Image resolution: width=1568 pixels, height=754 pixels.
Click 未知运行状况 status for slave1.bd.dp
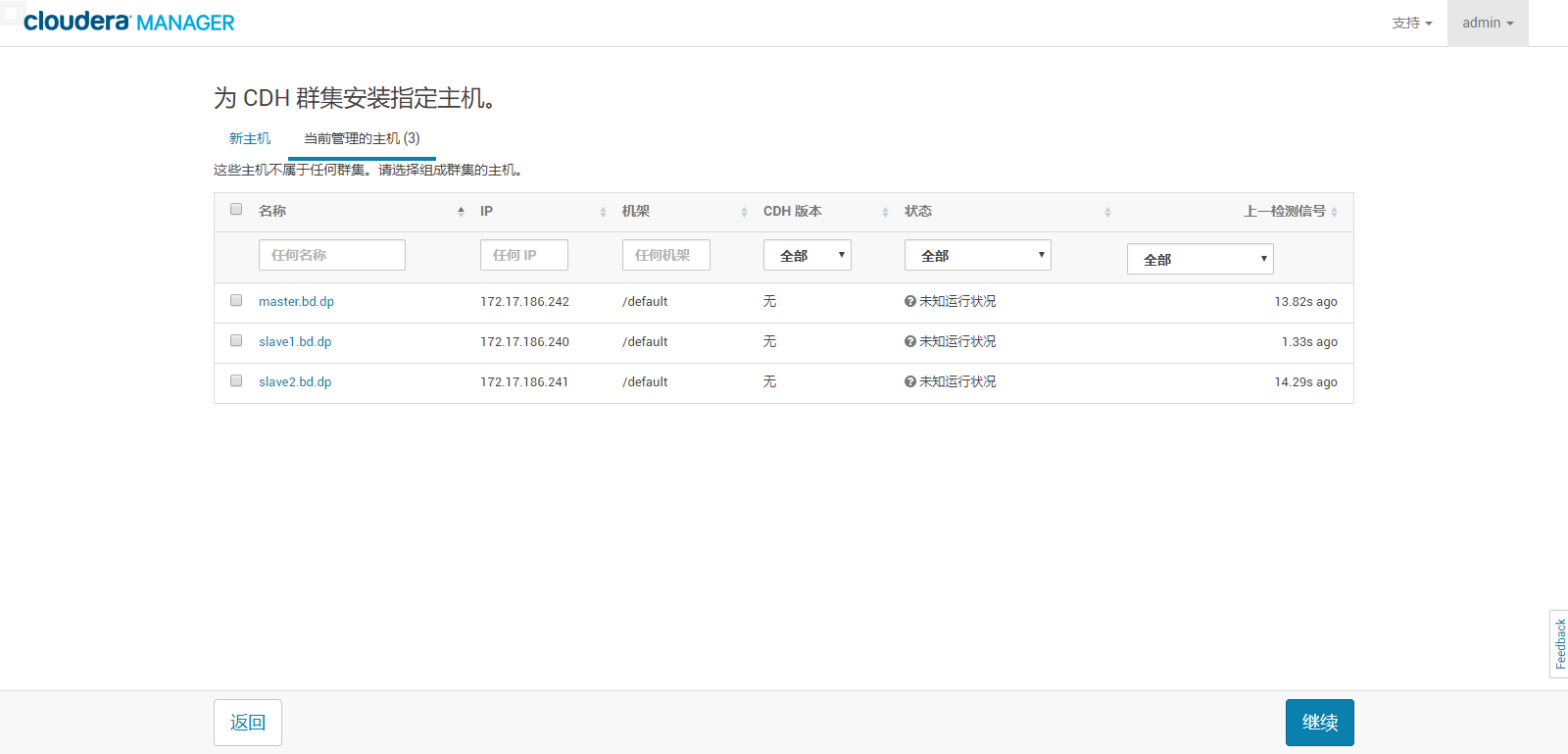pyautogui.click(x=957, y=341)
